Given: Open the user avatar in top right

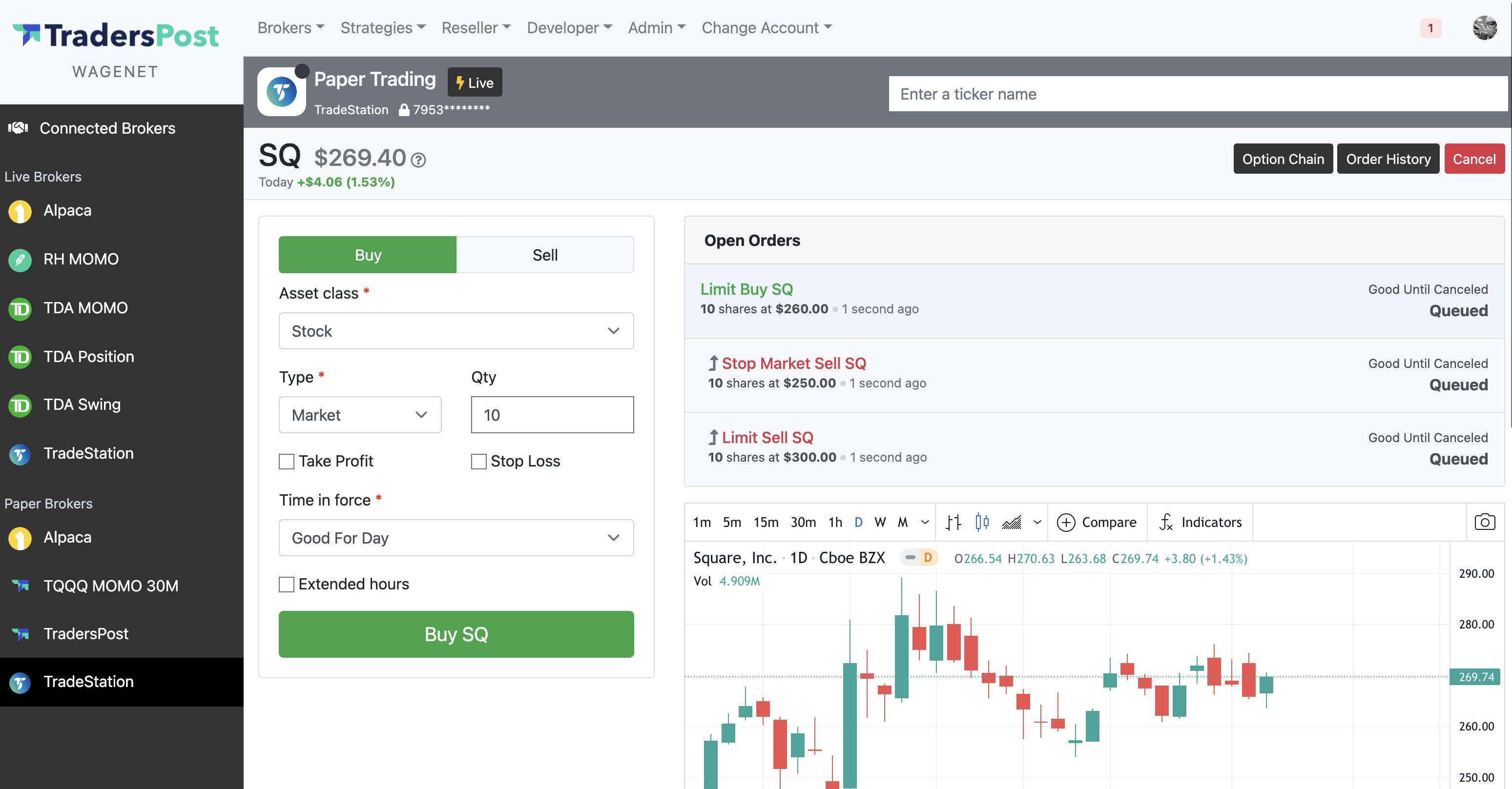Looking at the screenshot, I should coord(1484,28).
